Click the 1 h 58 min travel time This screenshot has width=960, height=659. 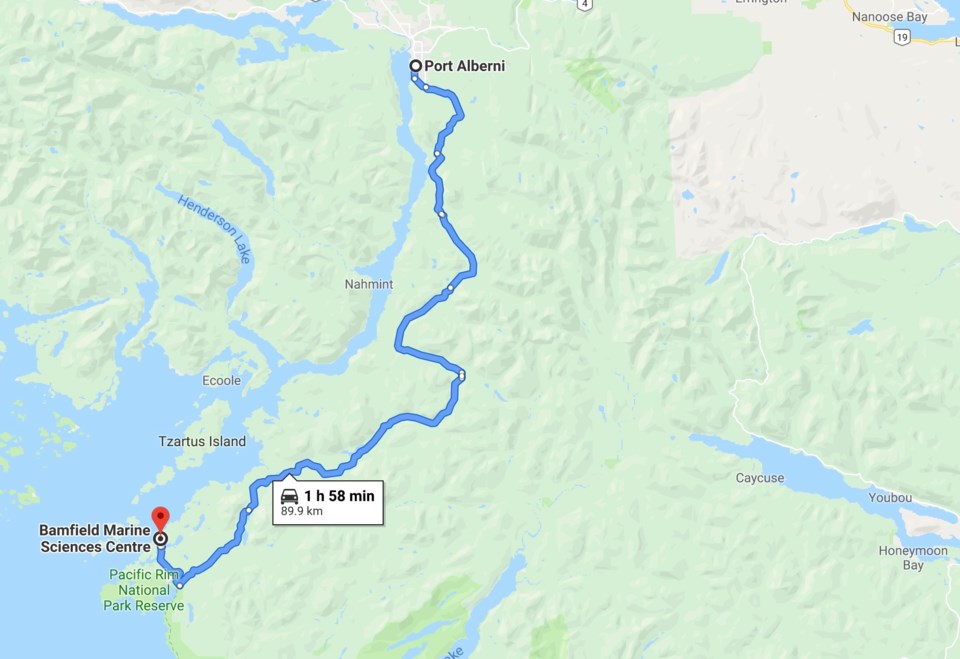pyautogui.click(x=339, y=495)
